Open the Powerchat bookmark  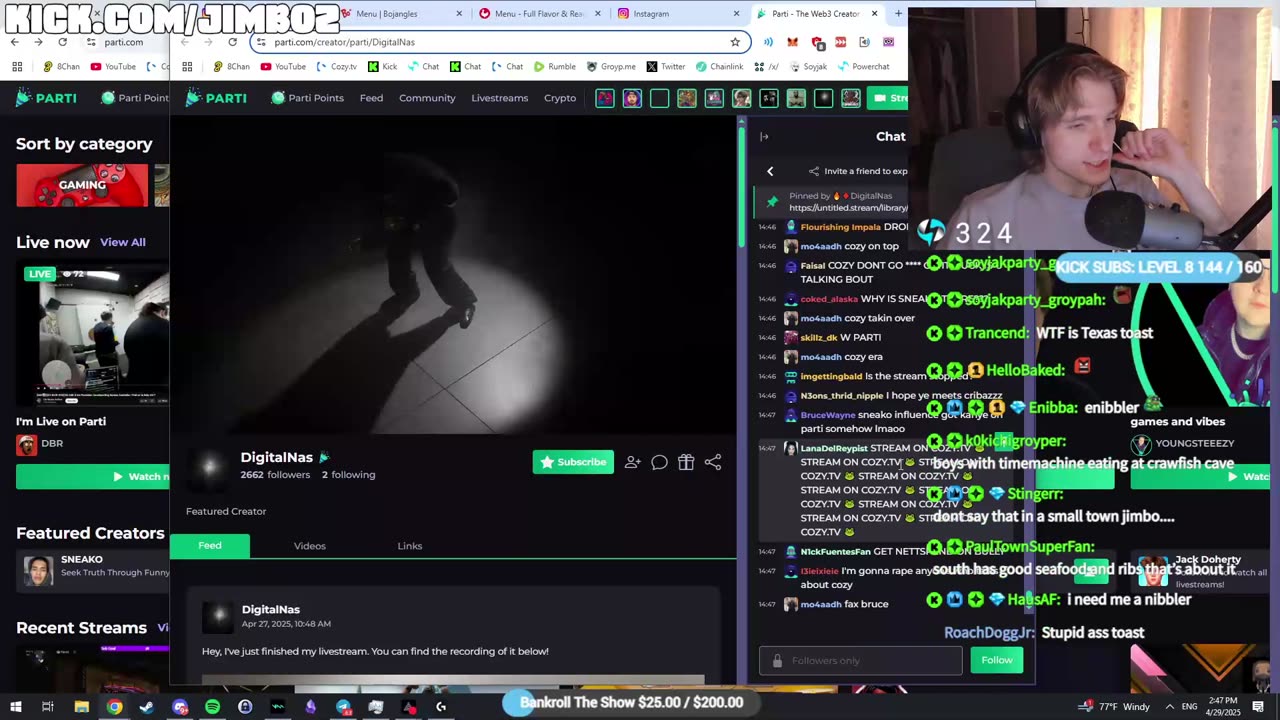[862, 67]
